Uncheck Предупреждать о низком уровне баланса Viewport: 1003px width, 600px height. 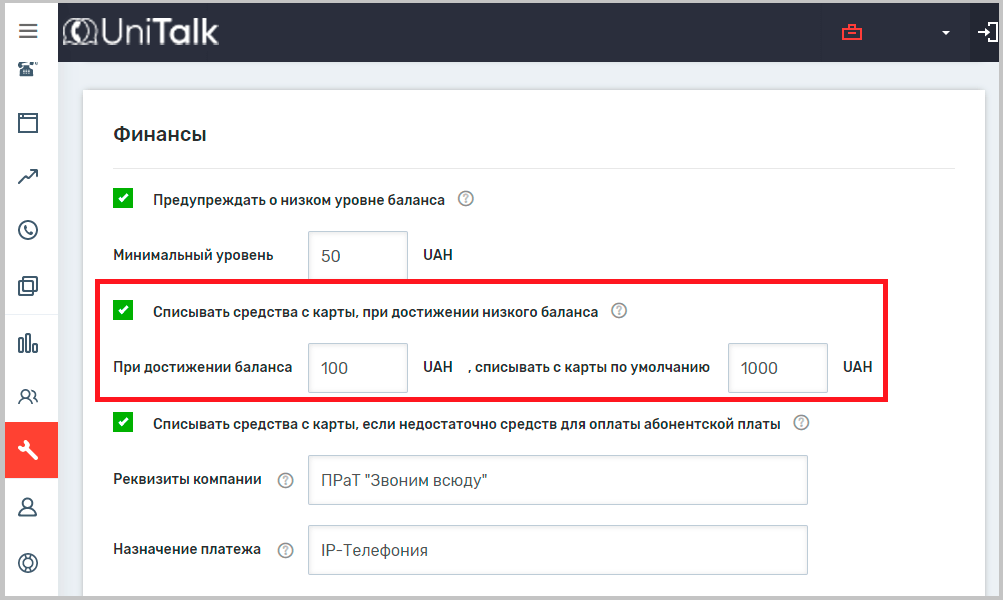pyautogui.click(x=123, y=198)
